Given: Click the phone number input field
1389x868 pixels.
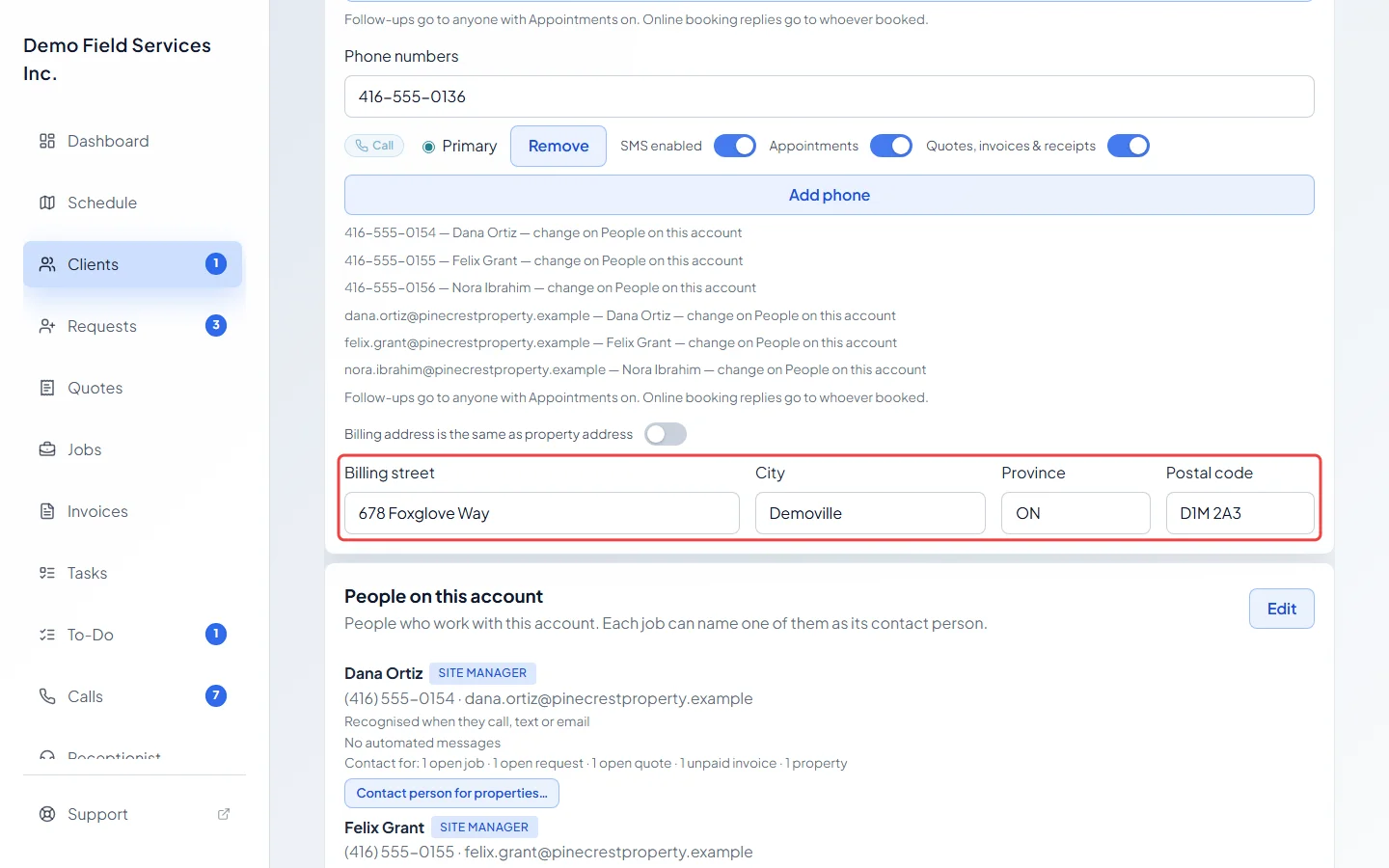Looking at the screenshot, I should coord(830,96).
